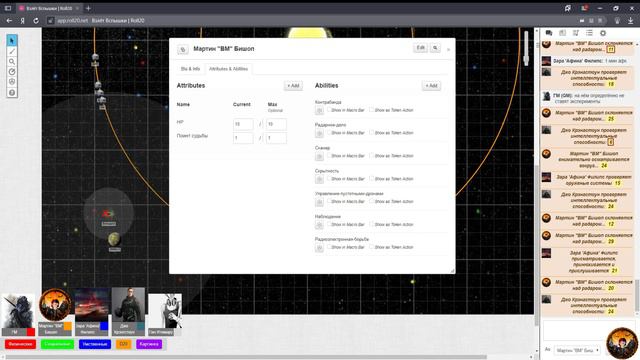Edit the HP current value field
Viewport: 640px width, 360px height.
tap(243, 124)
